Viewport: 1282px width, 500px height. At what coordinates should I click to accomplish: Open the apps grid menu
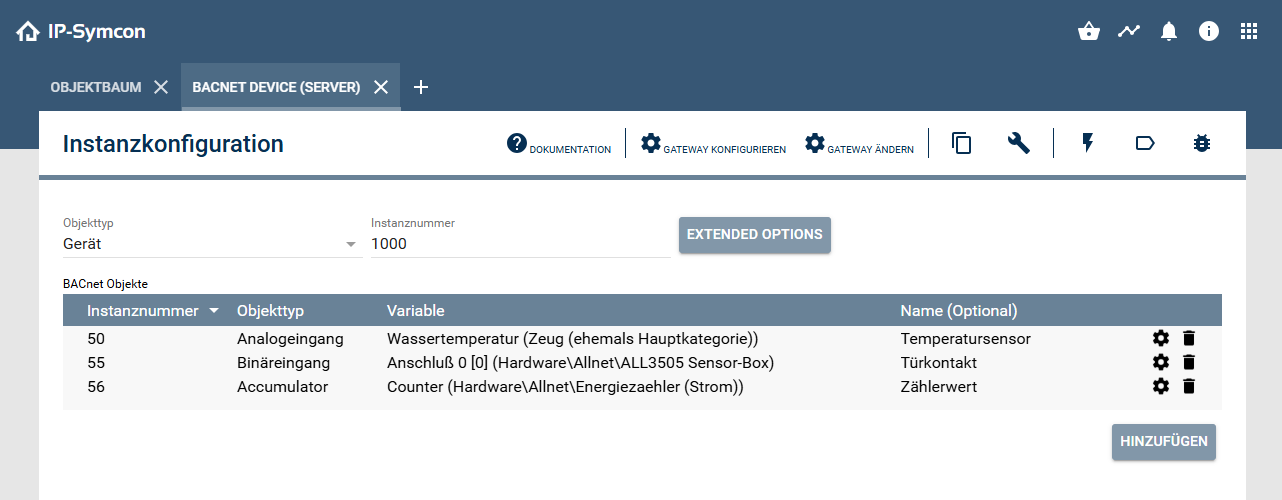1249,31
